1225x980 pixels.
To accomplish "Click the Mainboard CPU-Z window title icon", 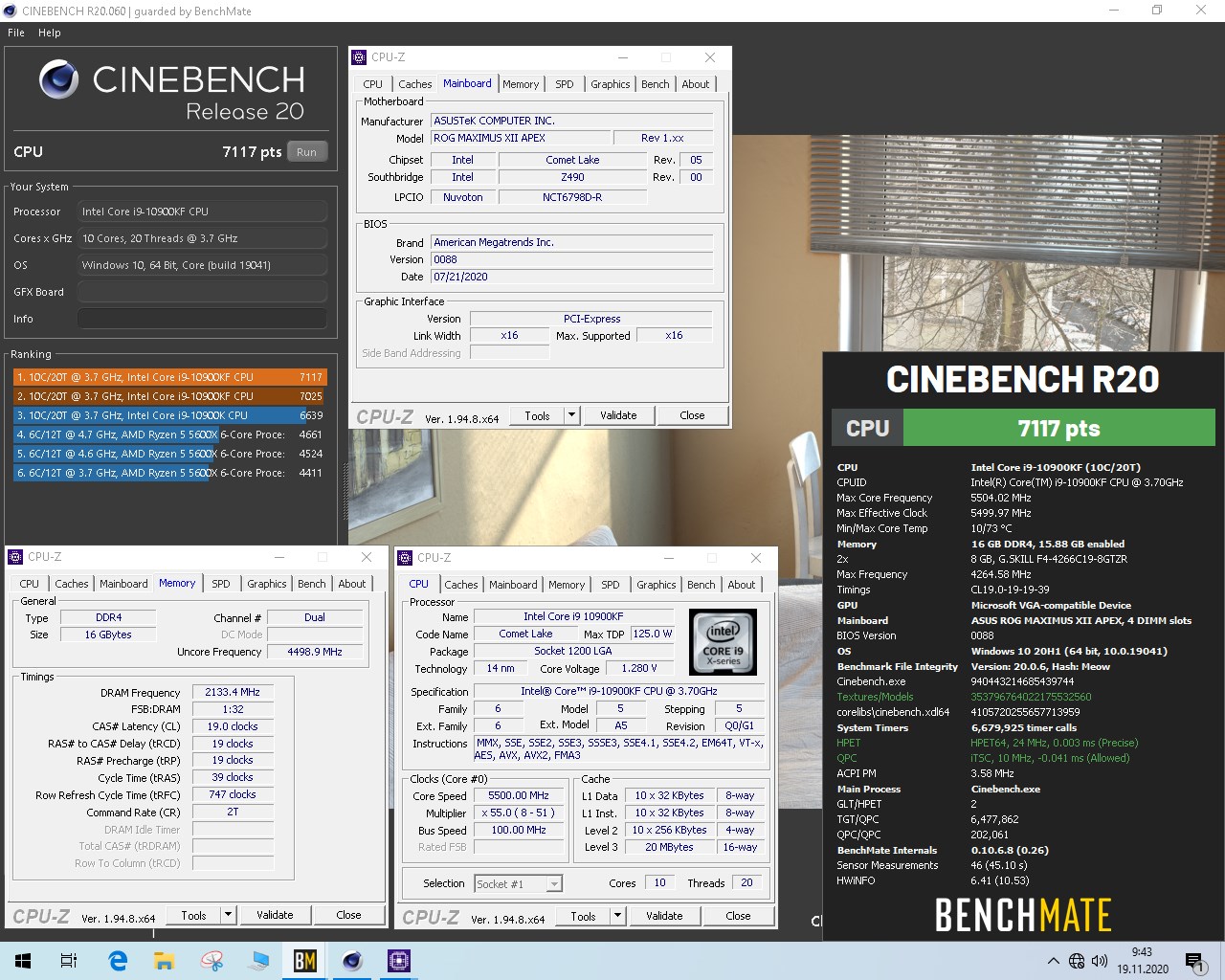I will pos(360,57).
